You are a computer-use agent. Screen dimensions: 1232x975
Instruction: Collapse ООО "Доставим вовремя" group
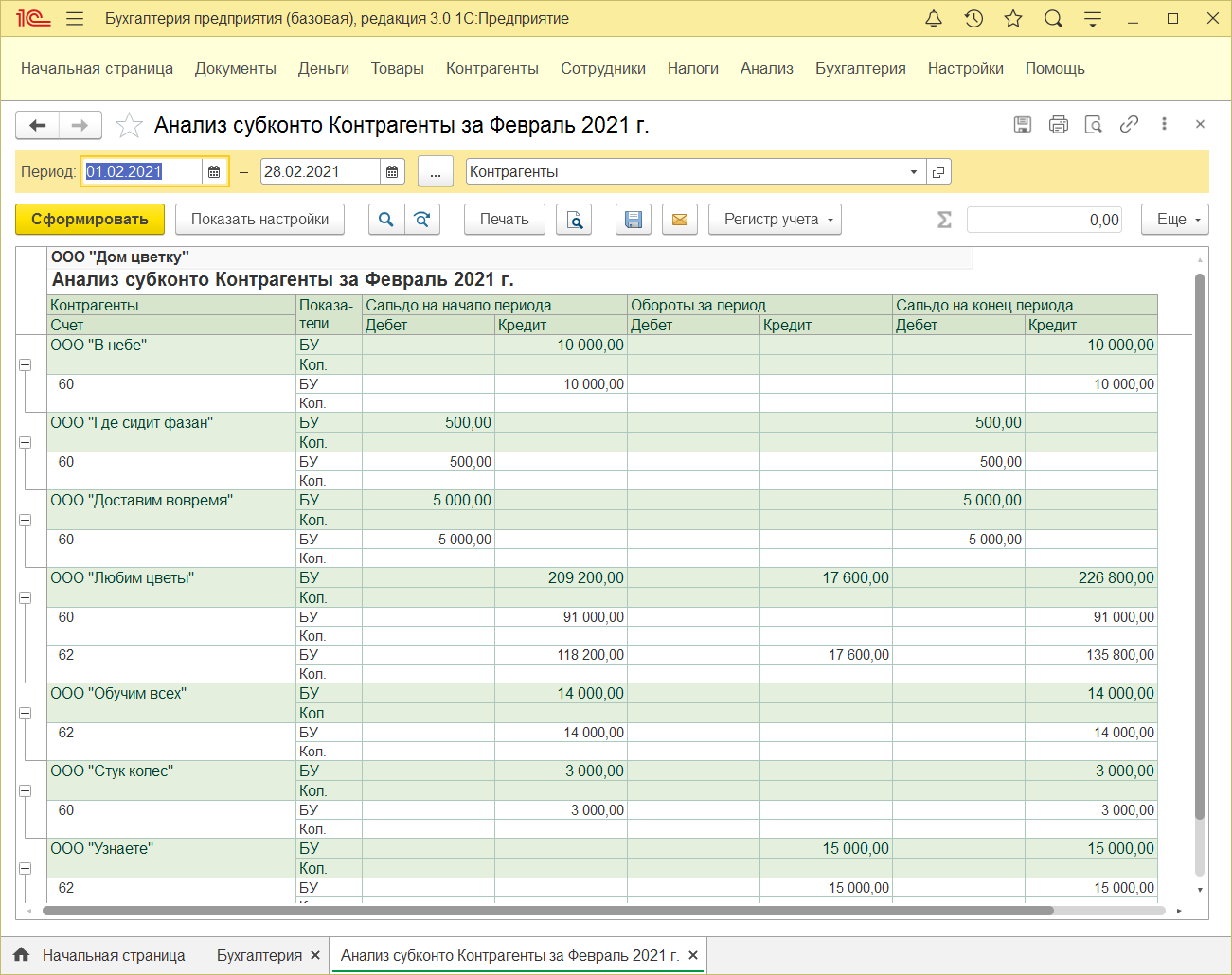(x=26, y=520)
